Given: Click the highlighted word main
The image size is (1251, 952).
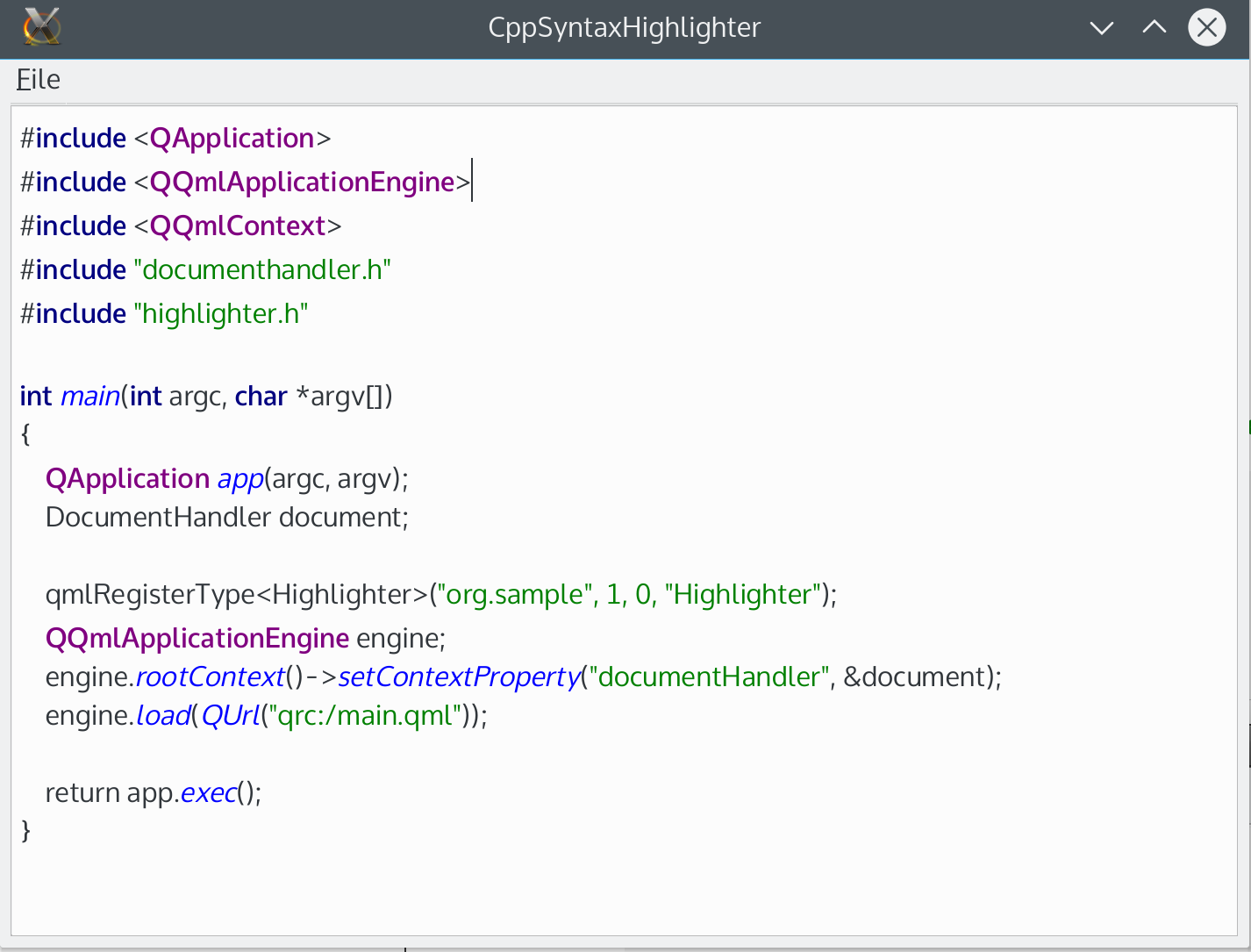Looking at the screenshot, I should coord(90,396).
